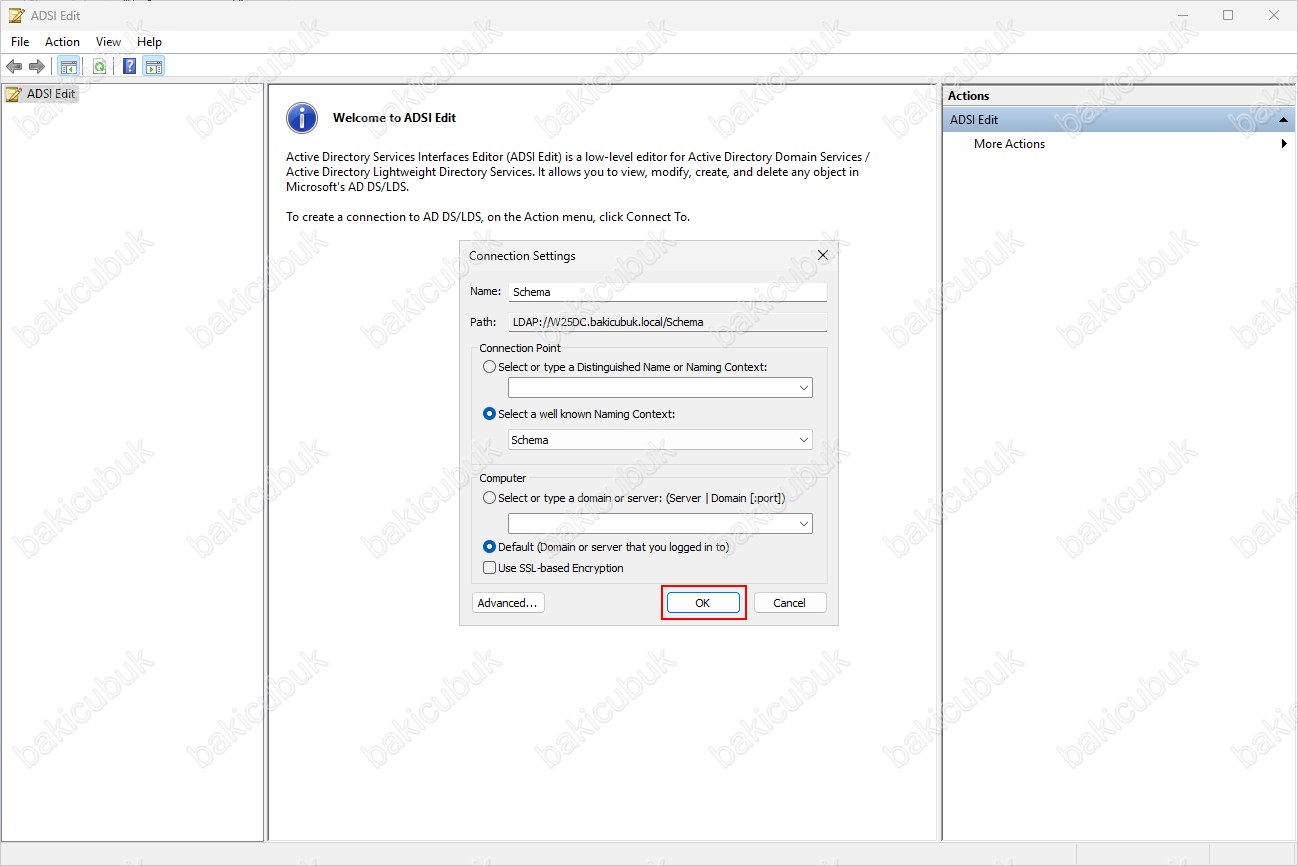Click the LDAP Path field
Screen dimensions: 1298x866
pos(667,322)
